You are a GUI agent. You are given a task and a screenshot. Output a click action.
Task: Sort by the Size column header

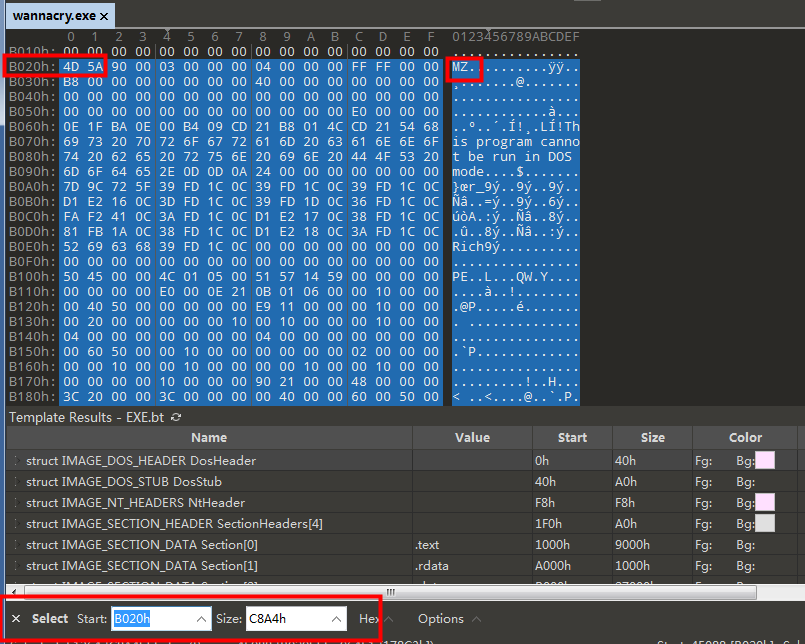tap(653, 438)
